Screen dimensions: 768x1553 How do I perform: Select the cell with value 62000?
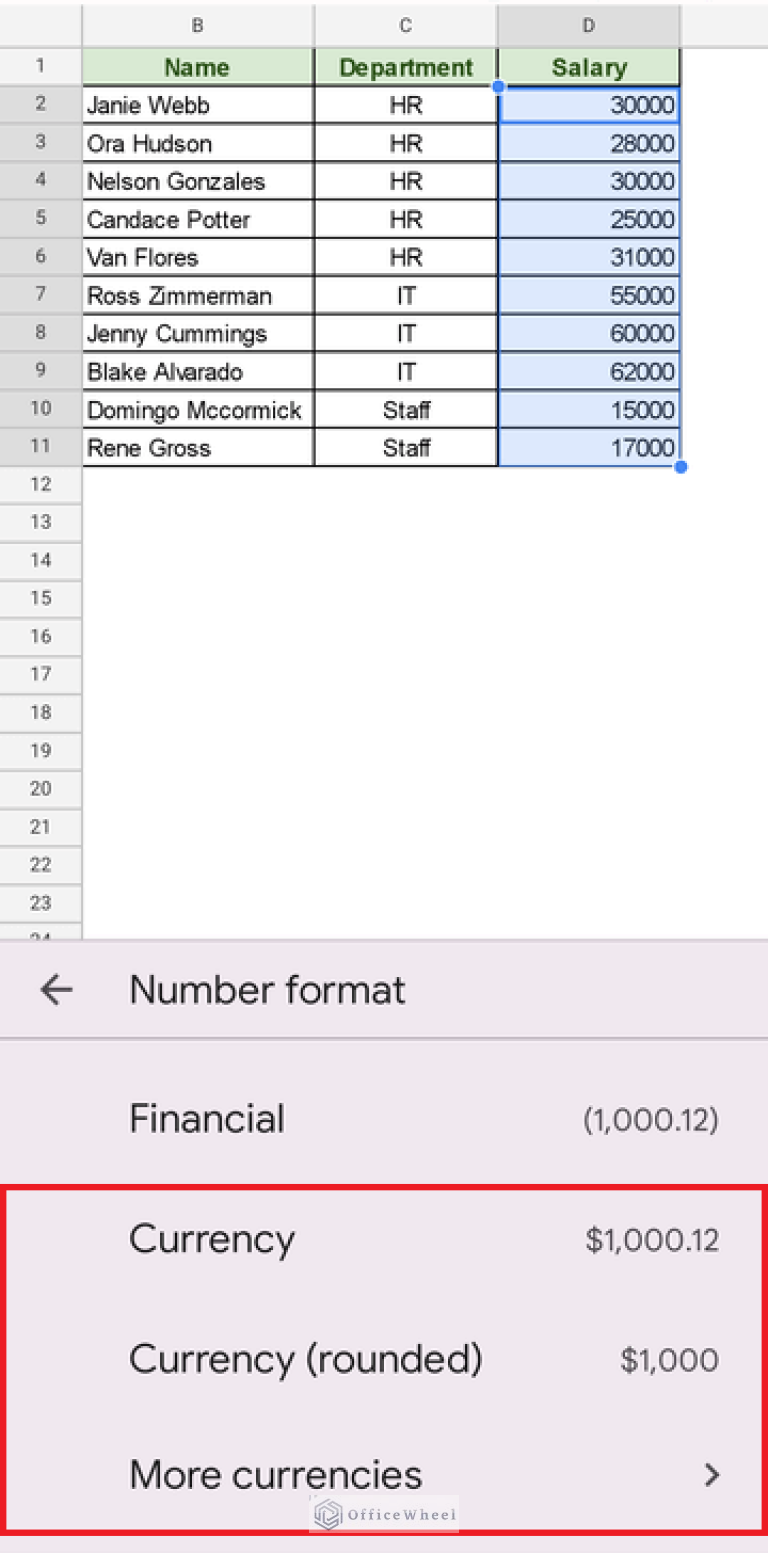[x=588, y=371]
